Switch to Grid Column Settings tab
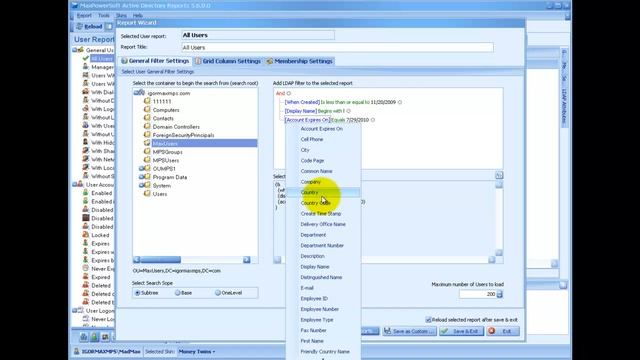The image size is (640, 360). [228, 61]
